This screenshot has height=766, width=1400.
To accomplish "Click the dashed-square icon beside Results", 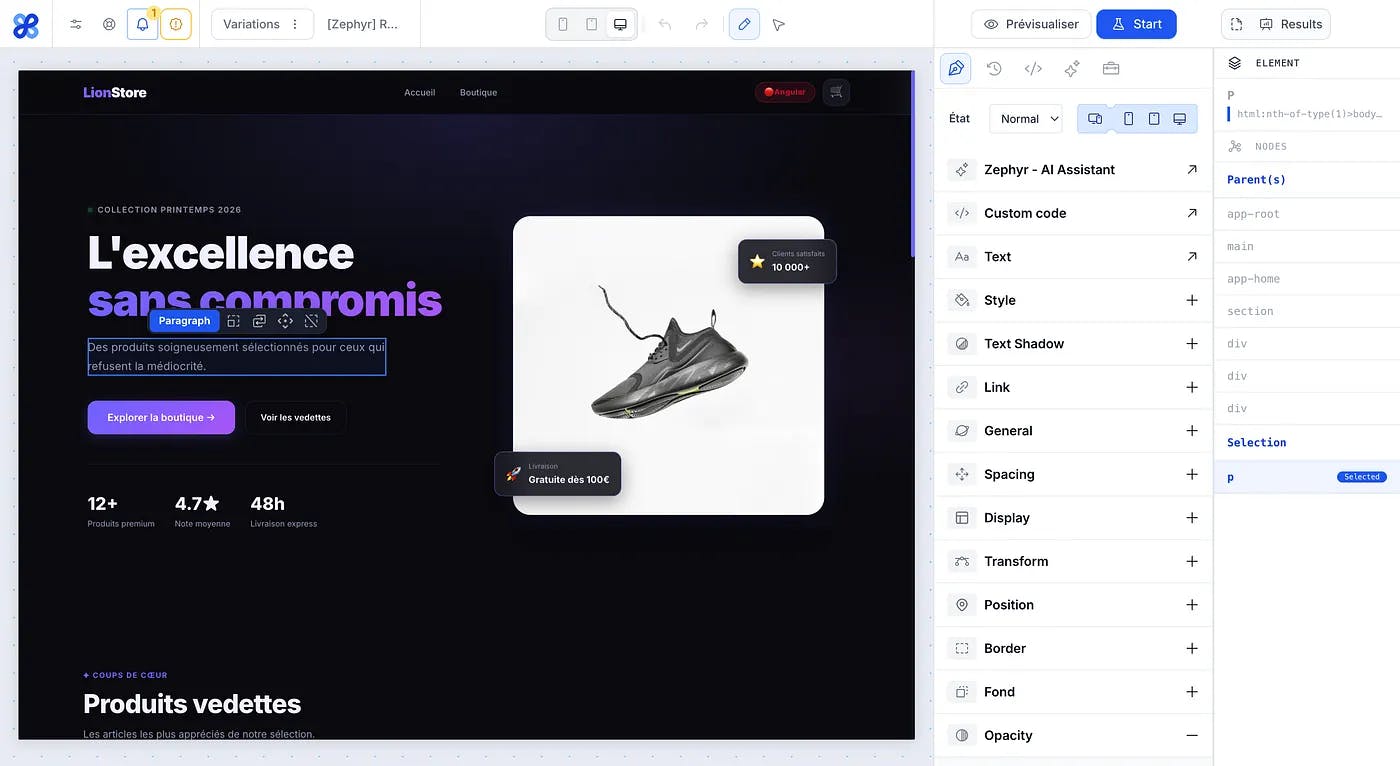I will [1237, 24].
